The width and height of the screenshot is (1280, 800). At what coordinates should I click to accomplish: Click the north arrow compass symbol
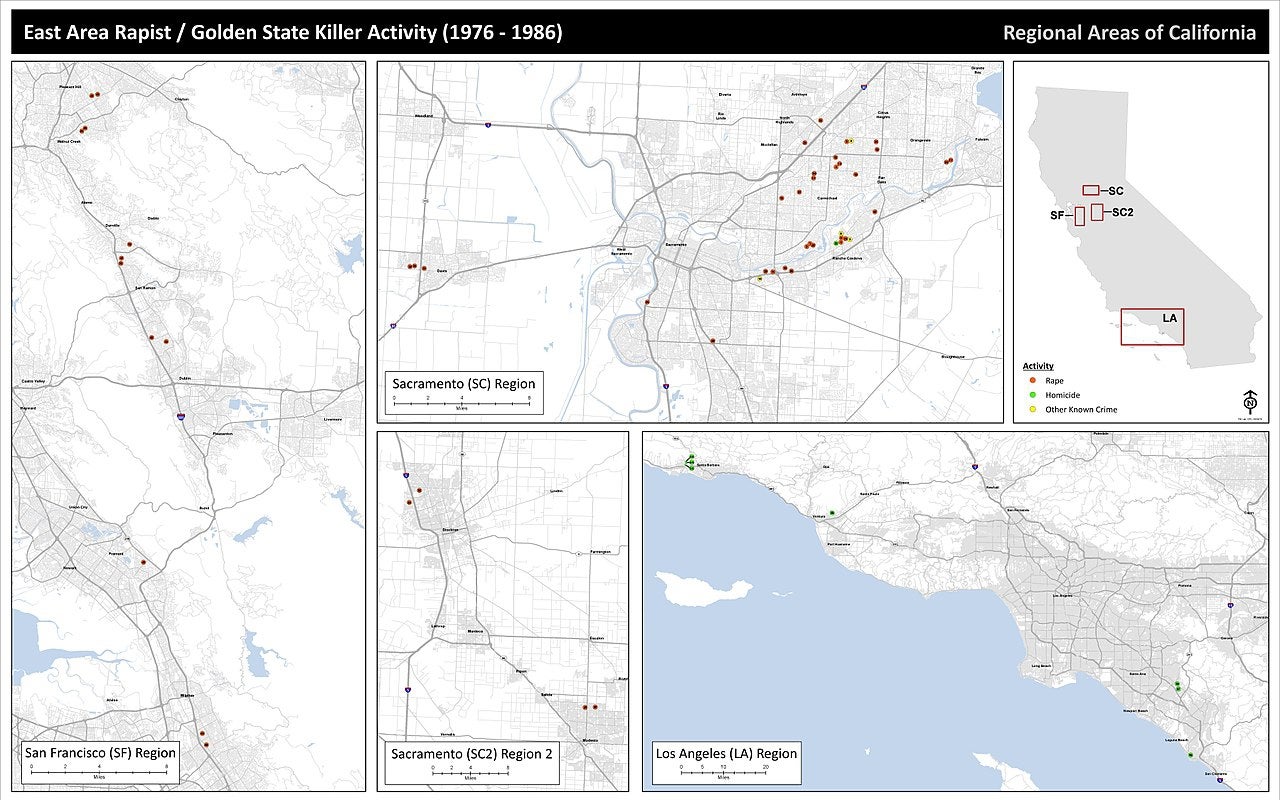[1250, 402]
